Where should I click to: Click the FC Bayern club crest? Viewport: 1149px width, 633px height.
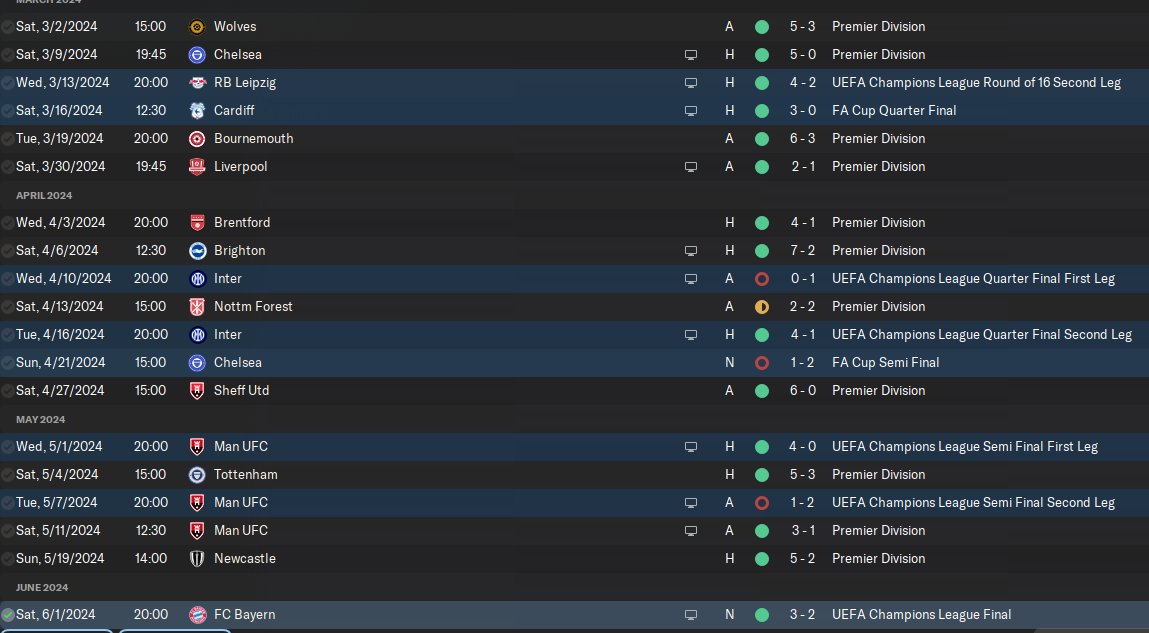point(197,615)
